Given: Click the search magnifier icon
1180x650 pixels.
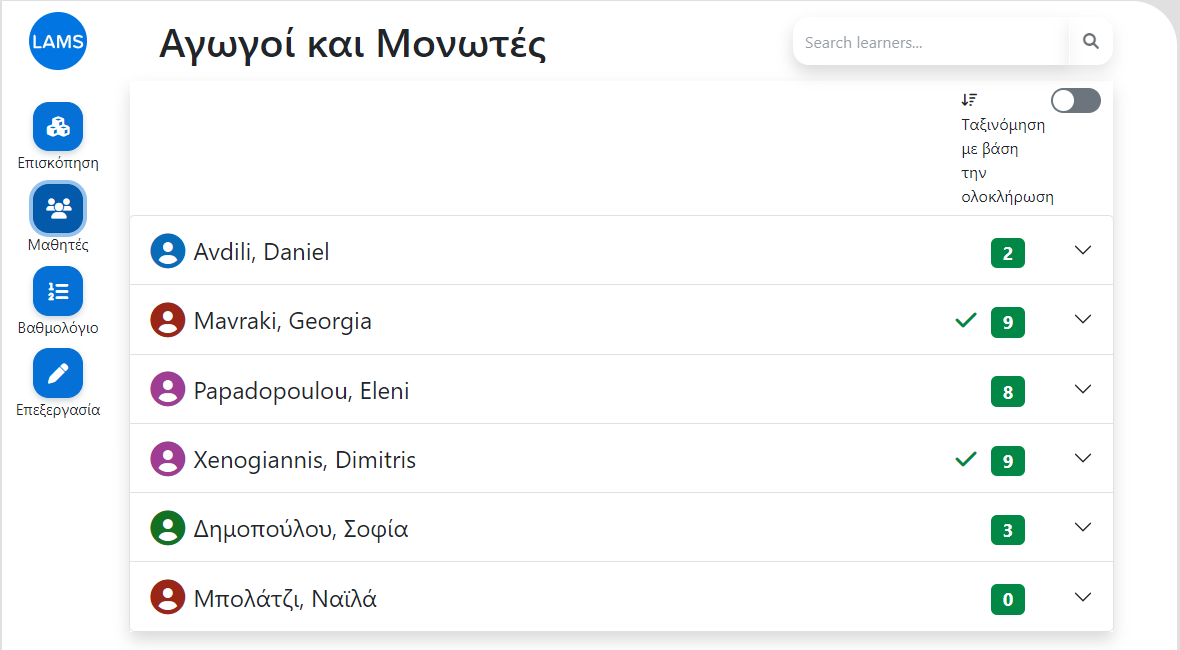Looking at the screenshot, I should tap(1090, 42).
